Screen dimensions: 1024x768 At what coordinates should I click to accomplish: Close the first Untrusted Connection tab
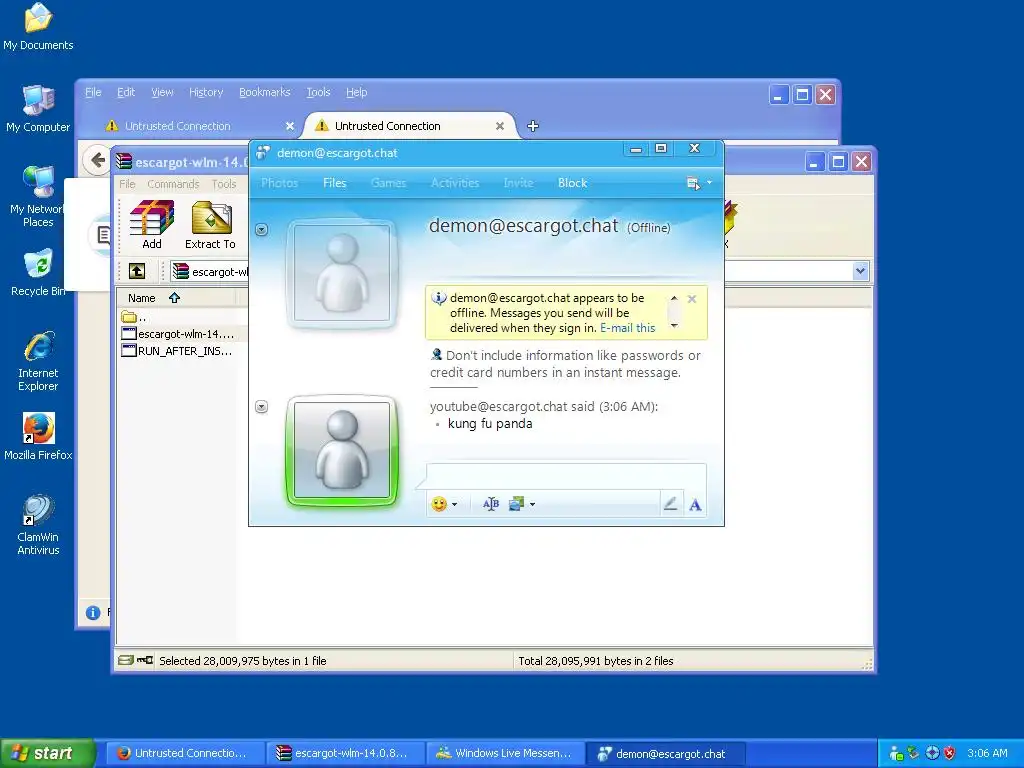(x=290, y=126)
